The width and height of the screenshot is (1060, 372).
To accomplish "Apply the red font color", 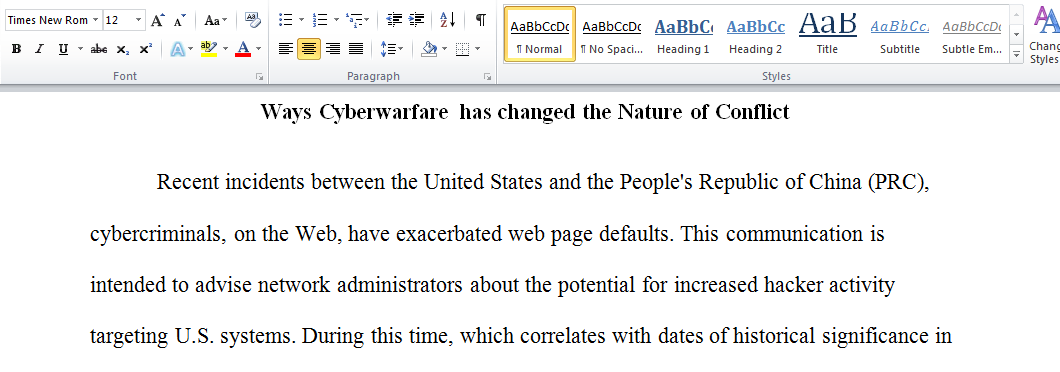I will click(x=243, y=49).
